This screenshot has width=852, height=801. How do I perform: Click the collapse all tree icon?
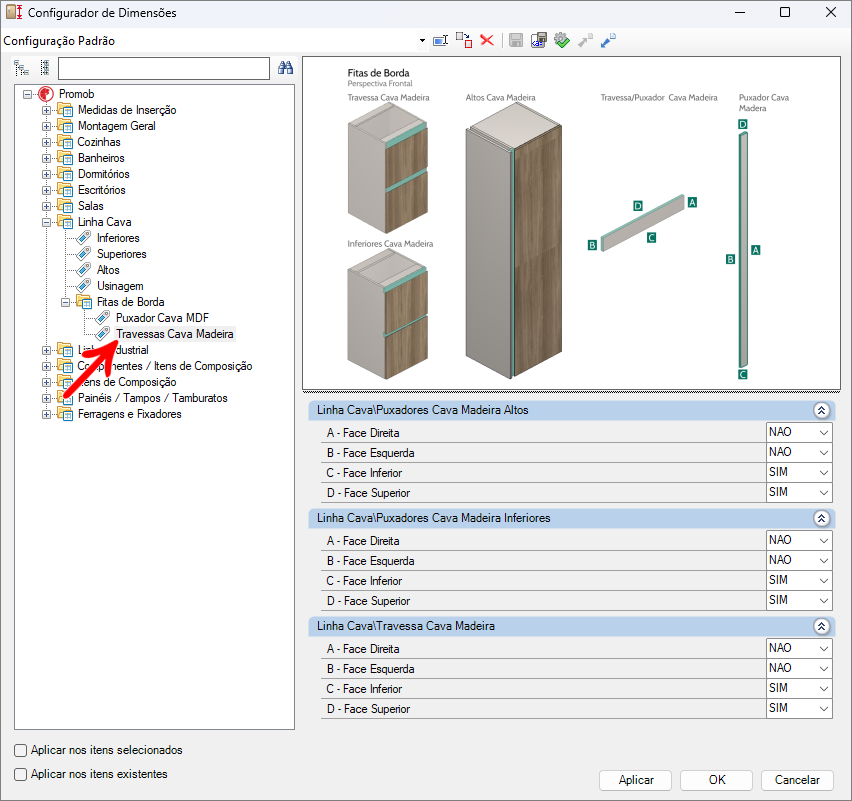44,68
